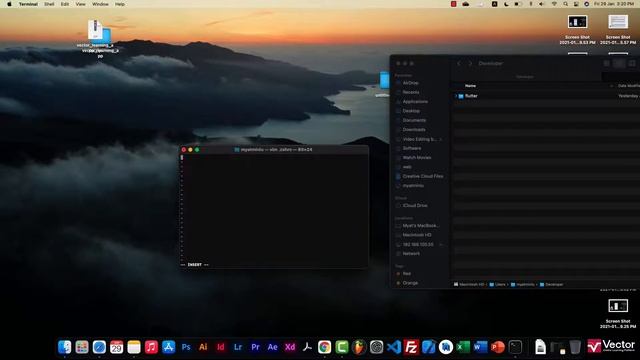Viewport: 640px width, 360px height.
Task: Open Adobe XD from the Dock
Action: [290, 347]
